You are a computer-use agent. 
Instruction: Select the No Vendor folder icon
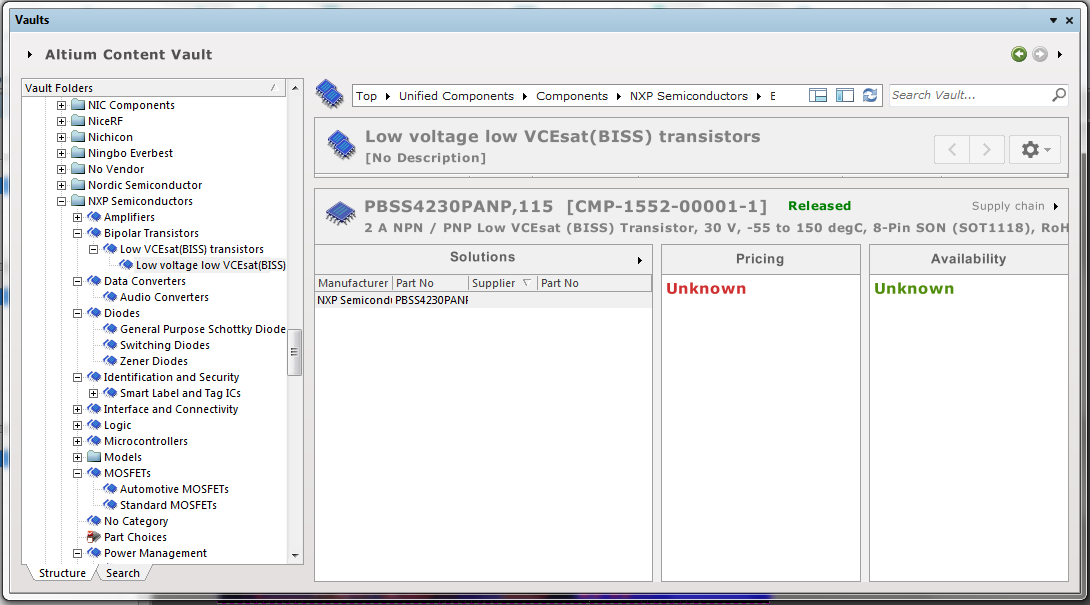pyautogui.click(x=79, y=168)
